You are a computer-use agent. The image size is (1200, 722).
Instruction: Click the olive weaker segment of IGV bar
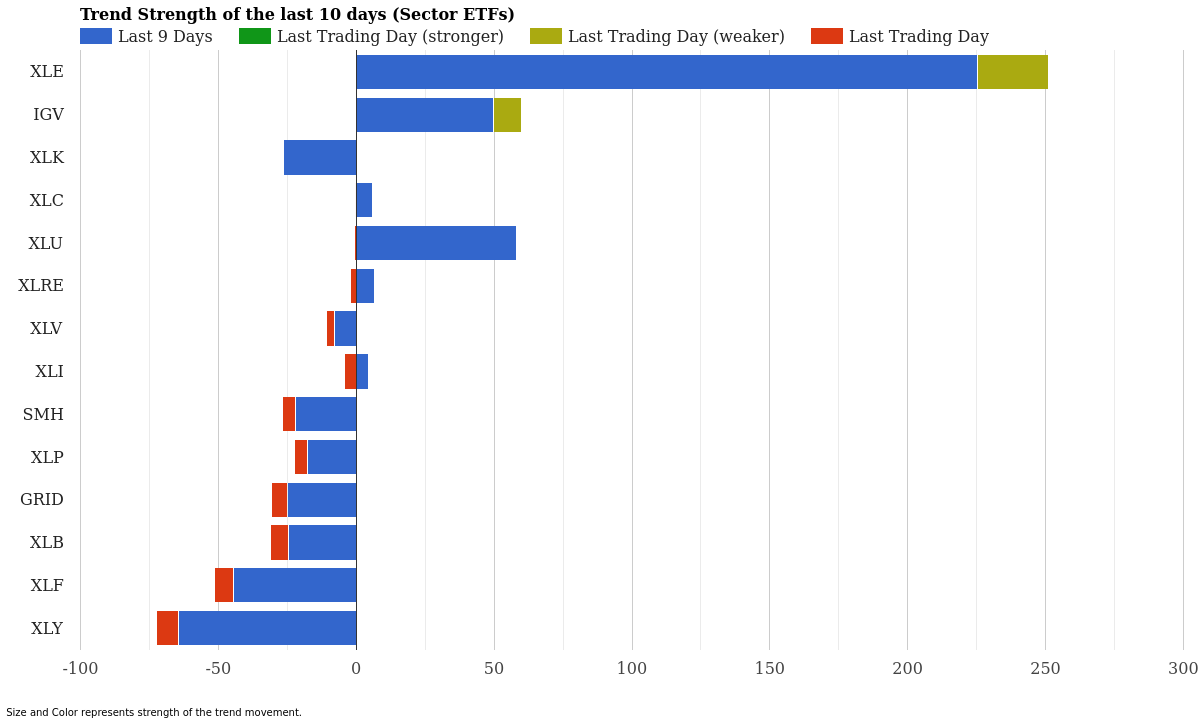tap(507, 115)
